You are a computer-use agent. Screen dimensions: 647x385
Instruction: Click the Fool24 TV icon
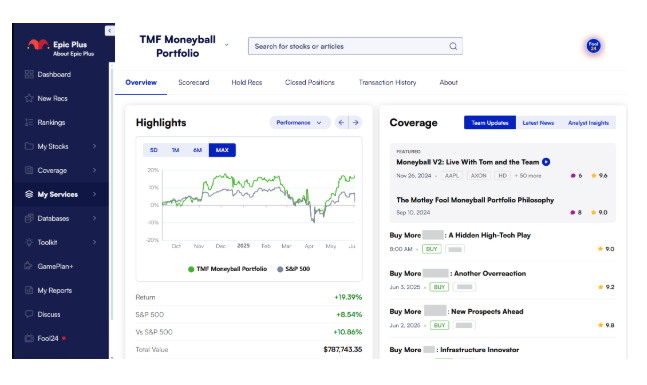[29, 338]
